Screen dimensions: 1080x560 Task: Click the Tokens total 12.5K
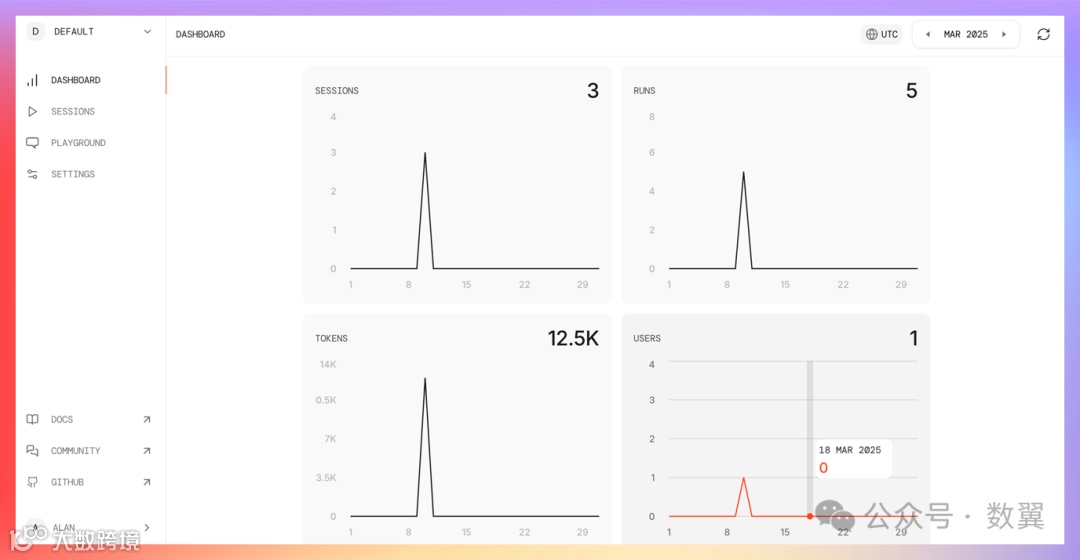[x=573, y=338]
